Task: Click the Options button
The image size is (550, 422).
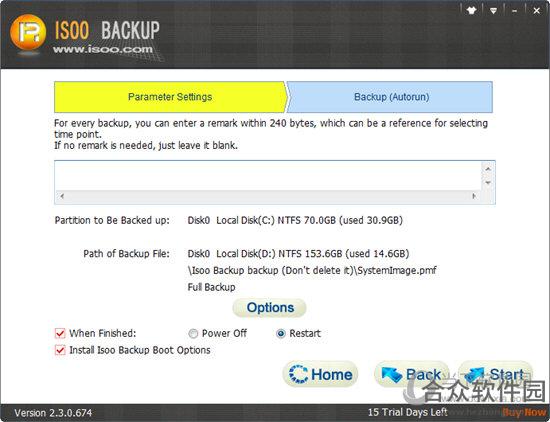Action: 269,308
